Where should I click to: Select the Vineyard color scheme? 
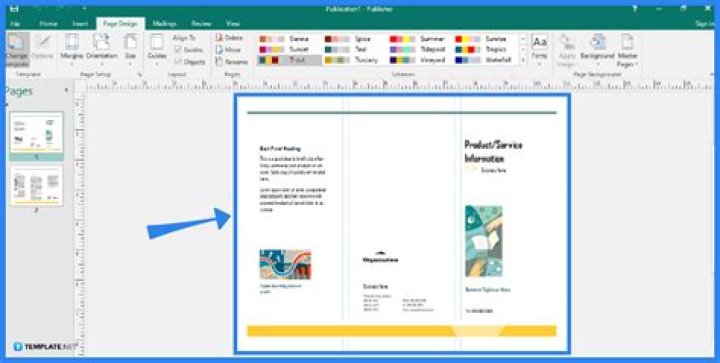pos(420,60)
